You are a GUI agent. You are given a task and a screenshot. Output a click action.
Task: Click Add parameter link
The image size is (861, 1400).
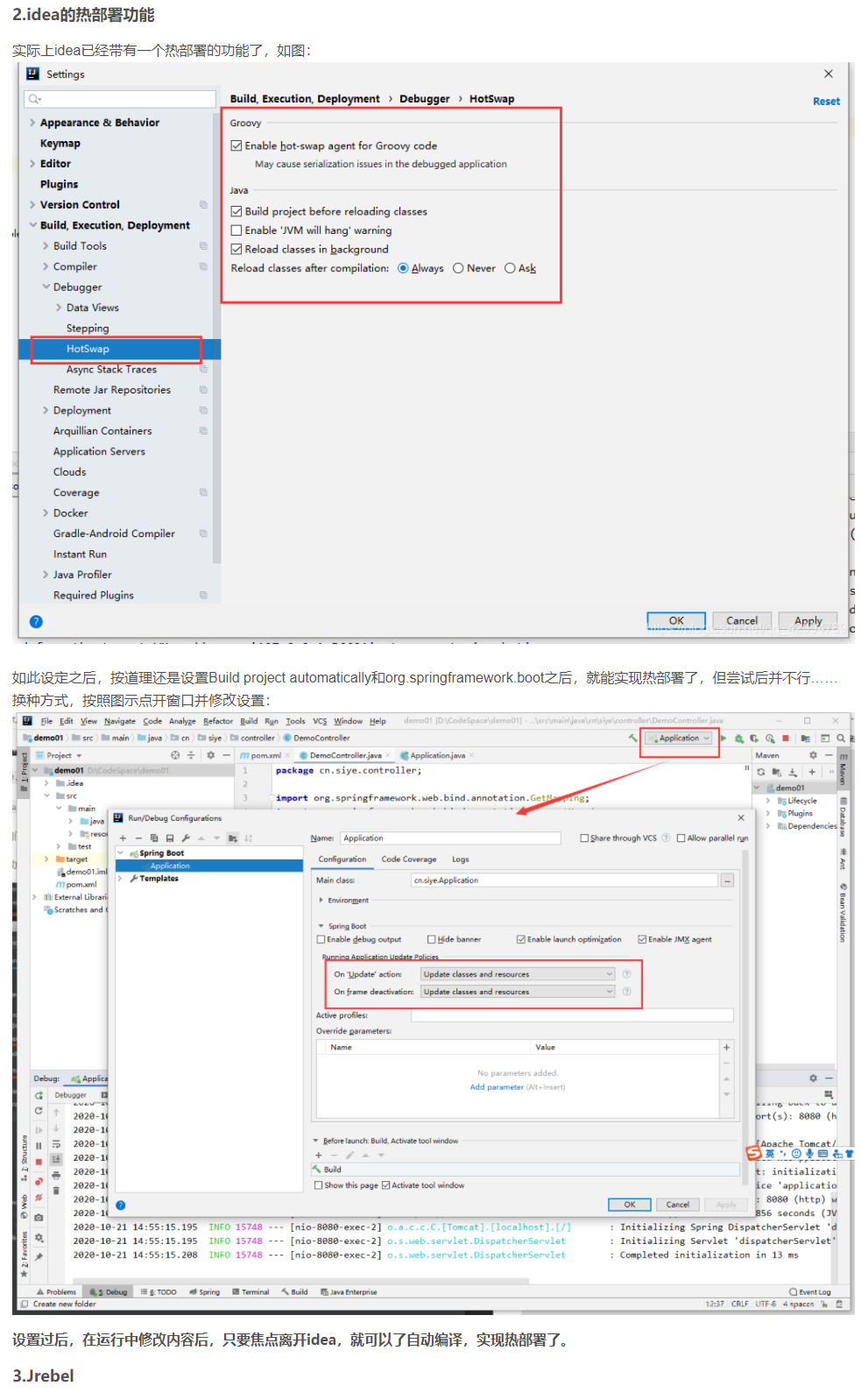pos(497,1087)
